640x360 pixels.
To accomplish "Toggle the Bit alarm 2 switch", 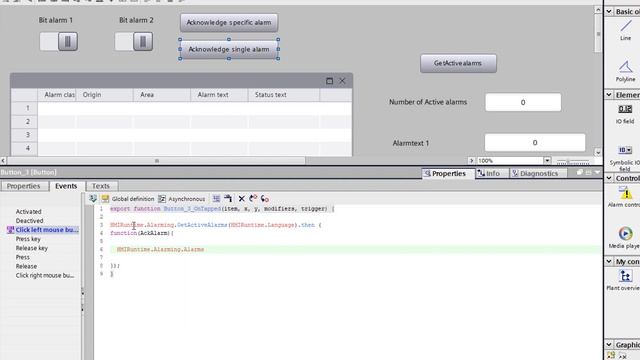I will coord(134,42).
